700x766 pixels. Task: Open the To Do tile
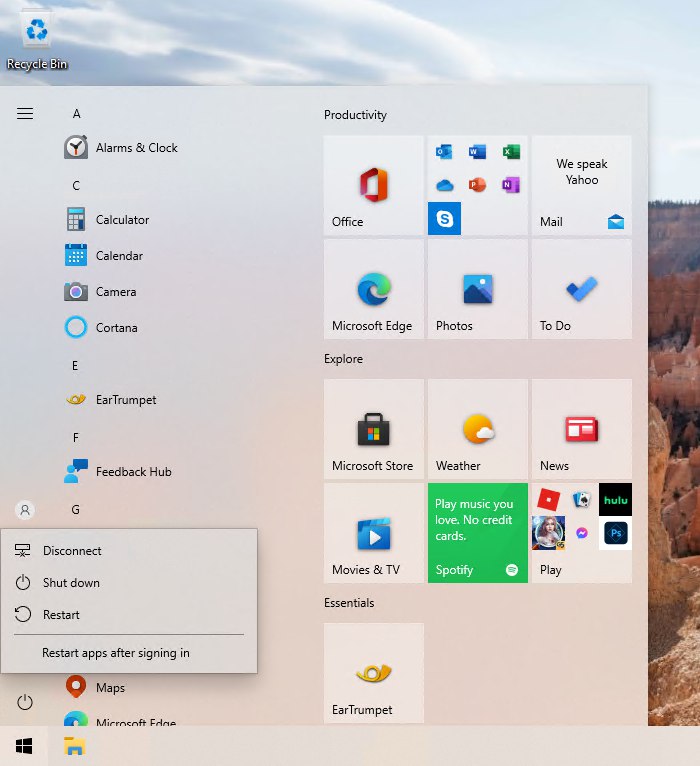(x=582, y=289)
